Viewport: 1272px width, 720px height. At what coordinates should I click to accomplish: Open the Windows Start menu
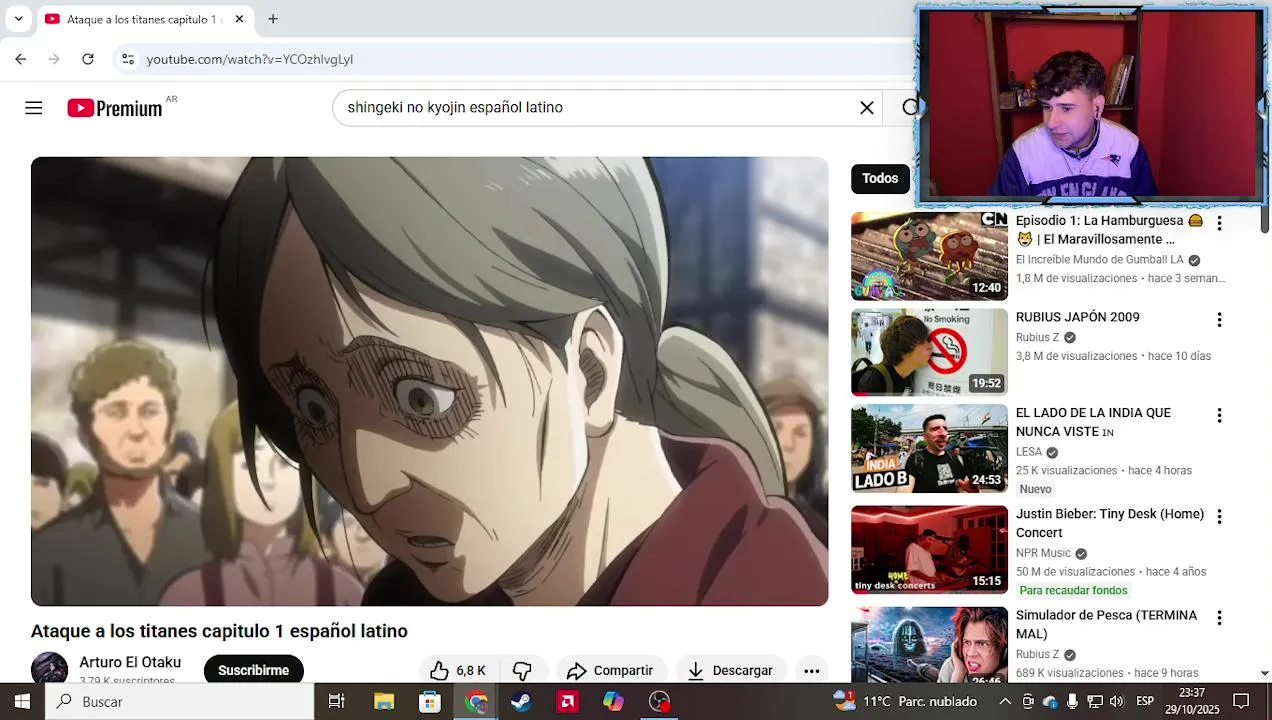22,701
